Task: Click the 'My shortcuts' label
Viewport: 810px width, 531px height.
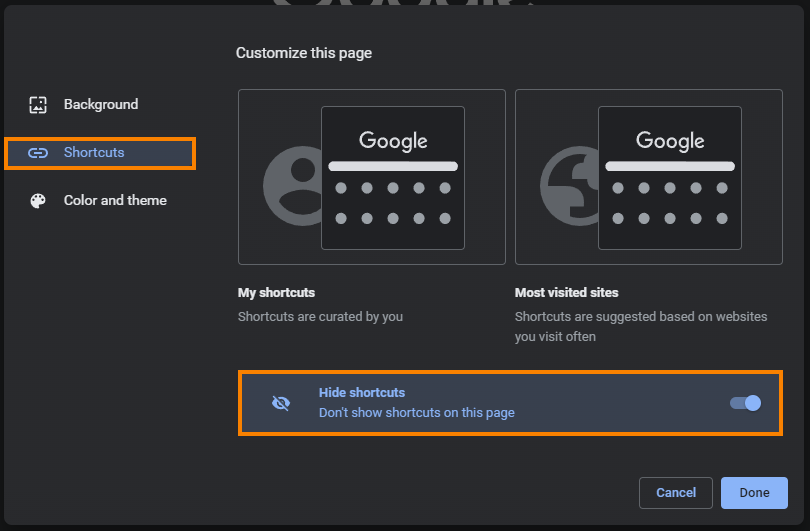Action: (x=276, y=293)
